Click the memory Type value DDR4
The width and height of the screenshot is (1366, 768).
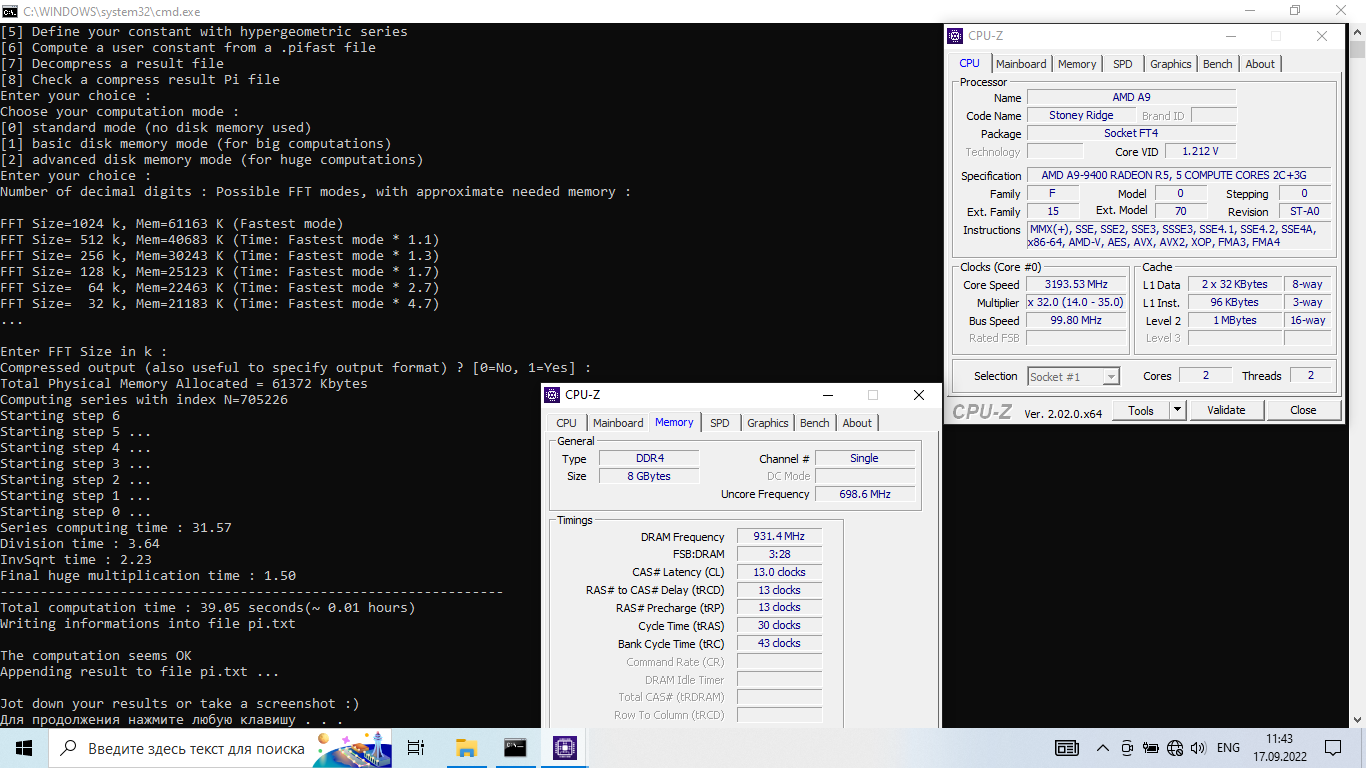649,458
